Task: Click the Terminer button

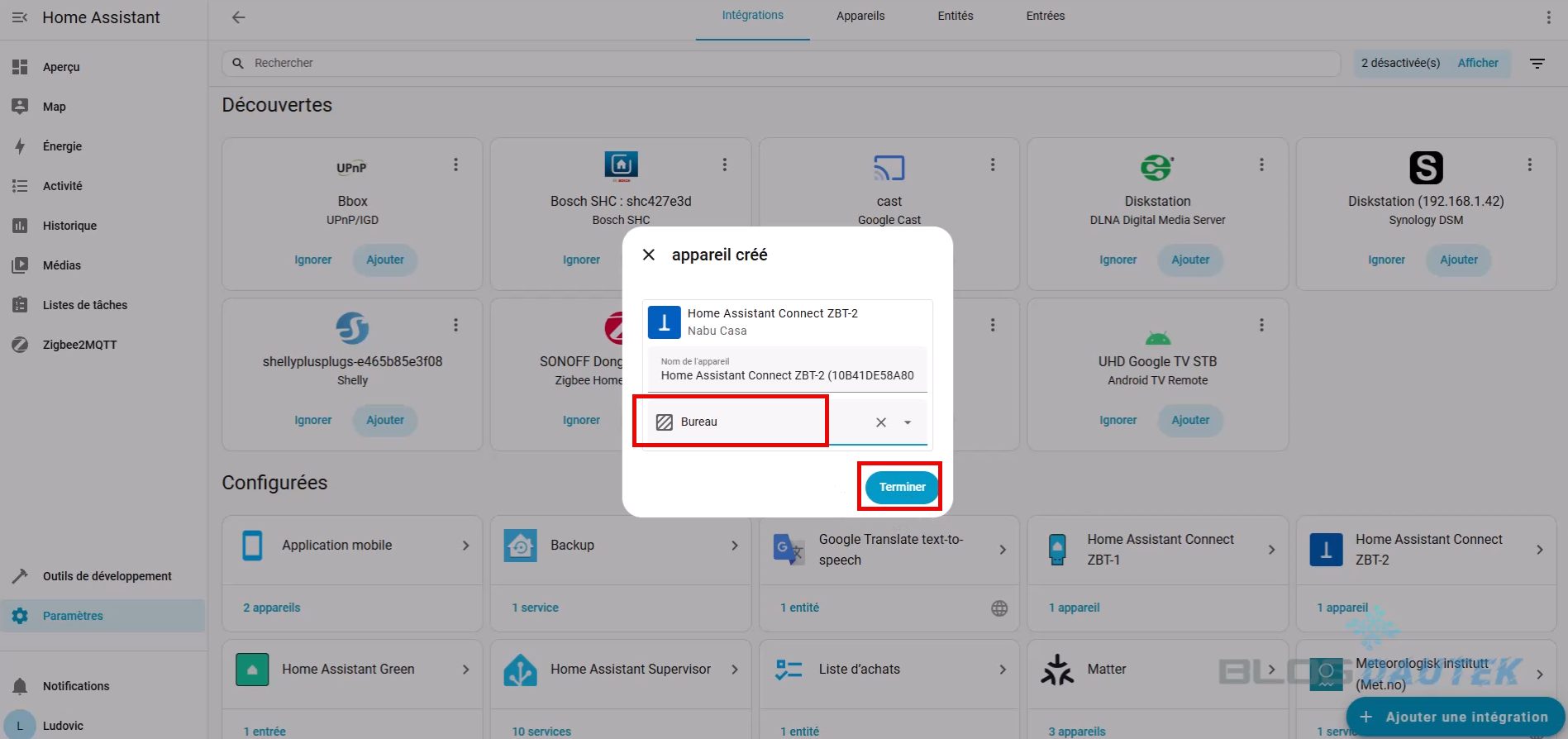Action: coord(901,487)
